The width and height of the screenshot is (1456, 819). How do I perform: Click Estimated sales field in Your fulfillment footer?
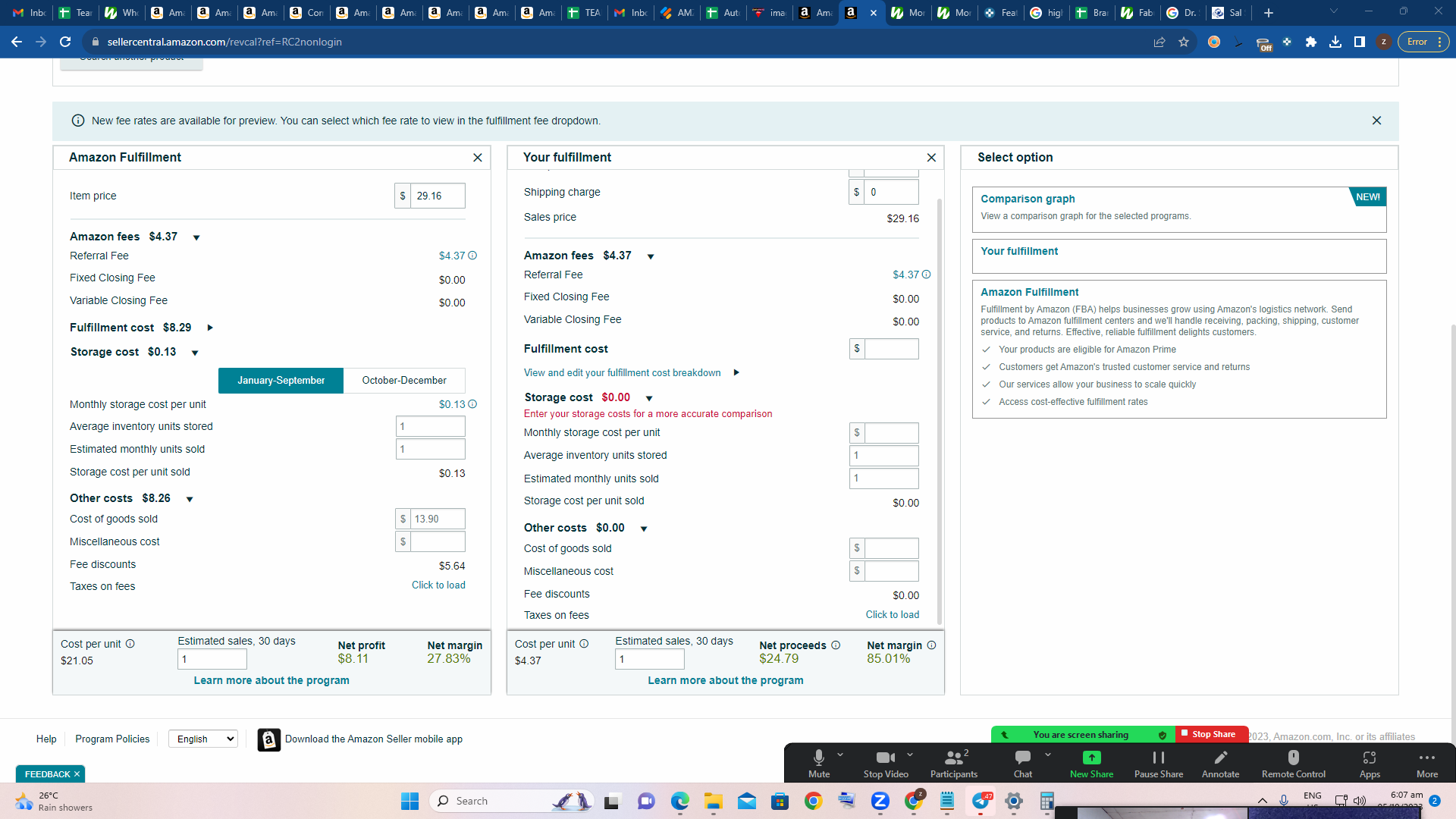point(650,659)
